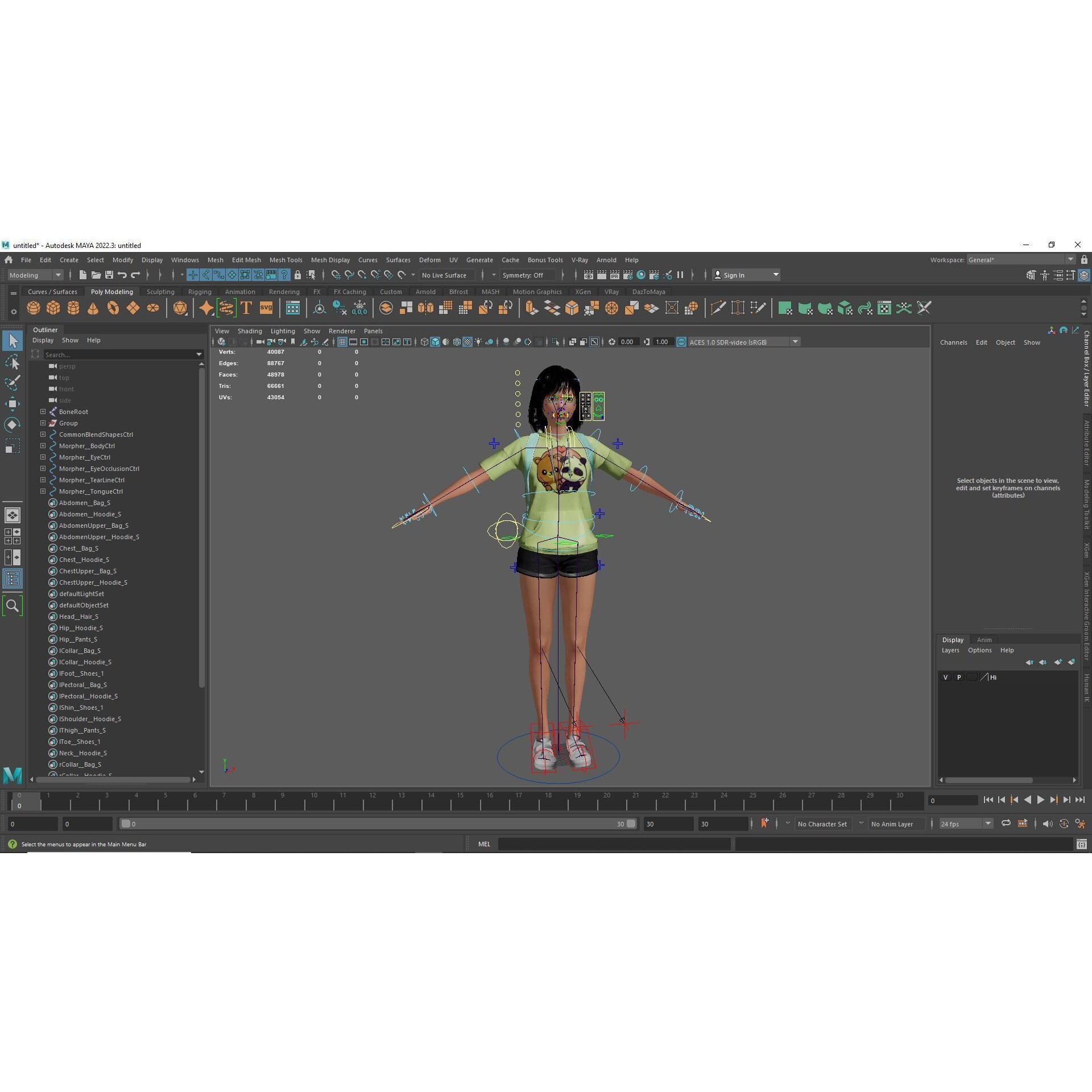This screenshot has height=1092, width=1092.
Task: Click the Pause render icon in status line
Action: [680, 275]
